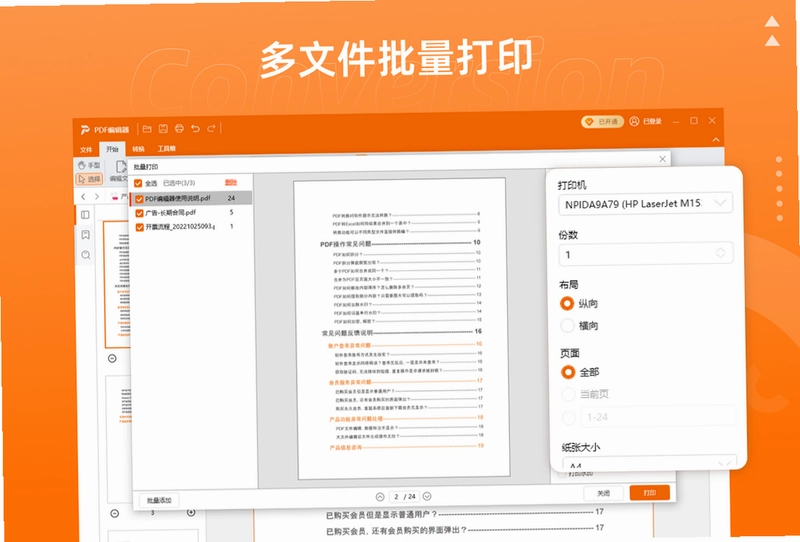The height and width of the screenshot is (542, 800).
Task: Switch to the 工具箱 tab
Action: (166, 149)
